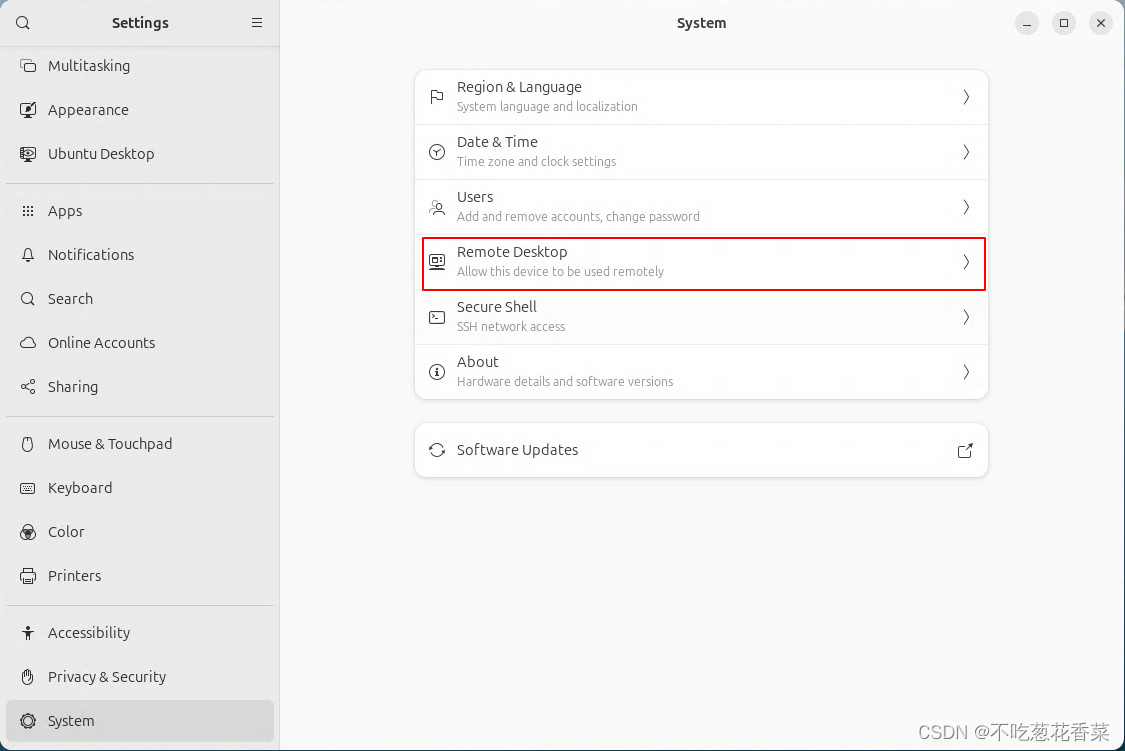1125x751 pixels.
Task: Click the external link icon for Software Updates
Action: (966, 450)
